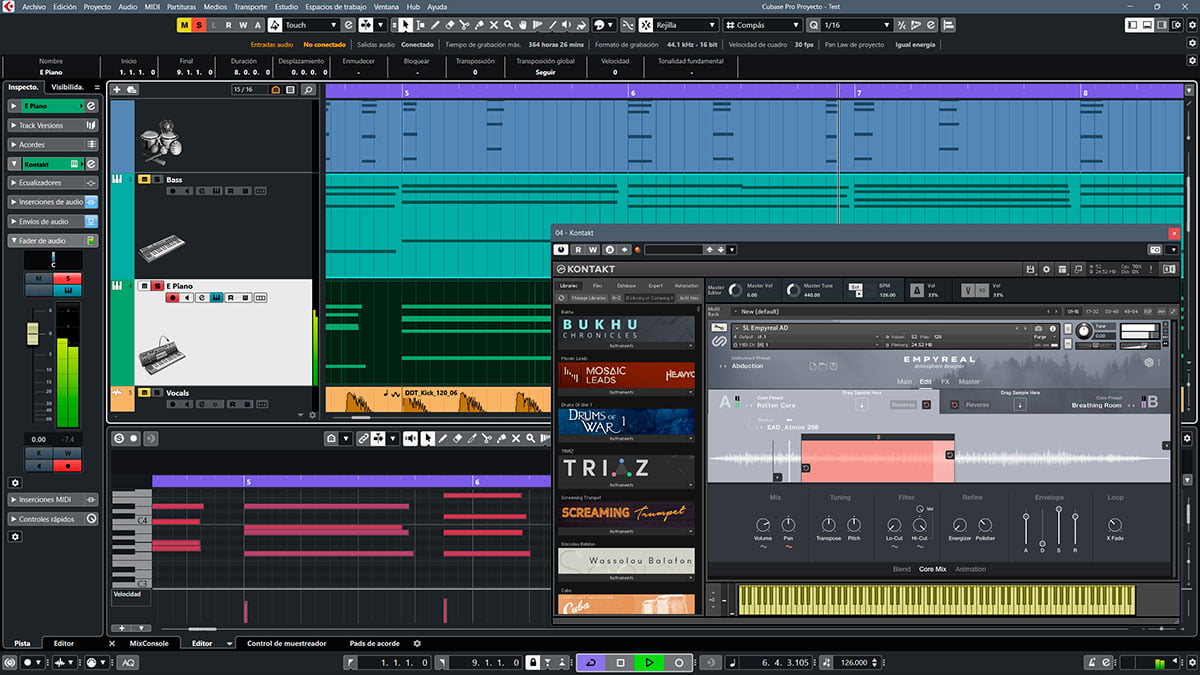Toggle global Write W automation button in toolbar
The image size is (1200, 675).
243,25
